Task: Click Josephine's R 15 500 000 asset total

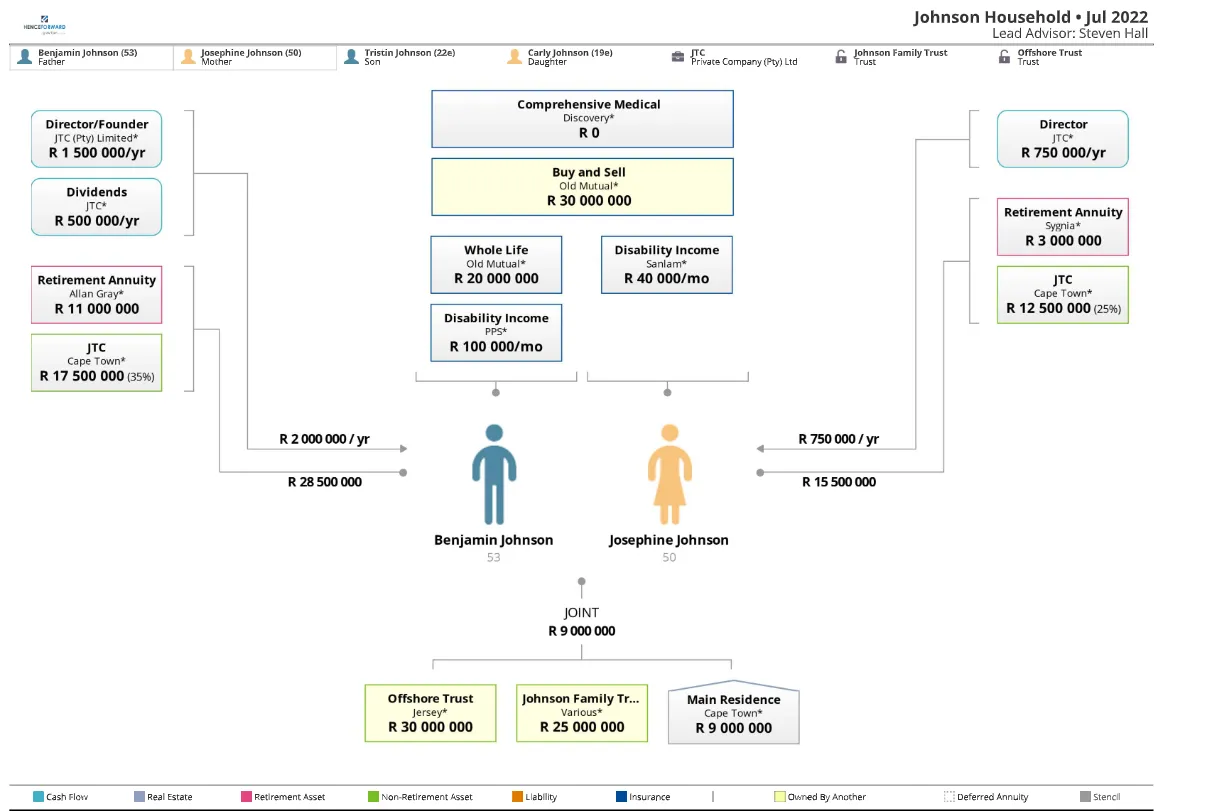Action: point(839,482)
